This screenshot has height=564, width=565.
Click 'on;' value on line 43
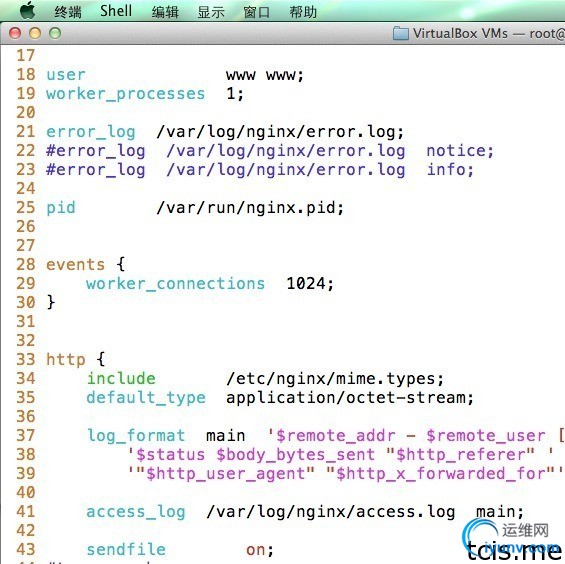[x=259, y=550]
